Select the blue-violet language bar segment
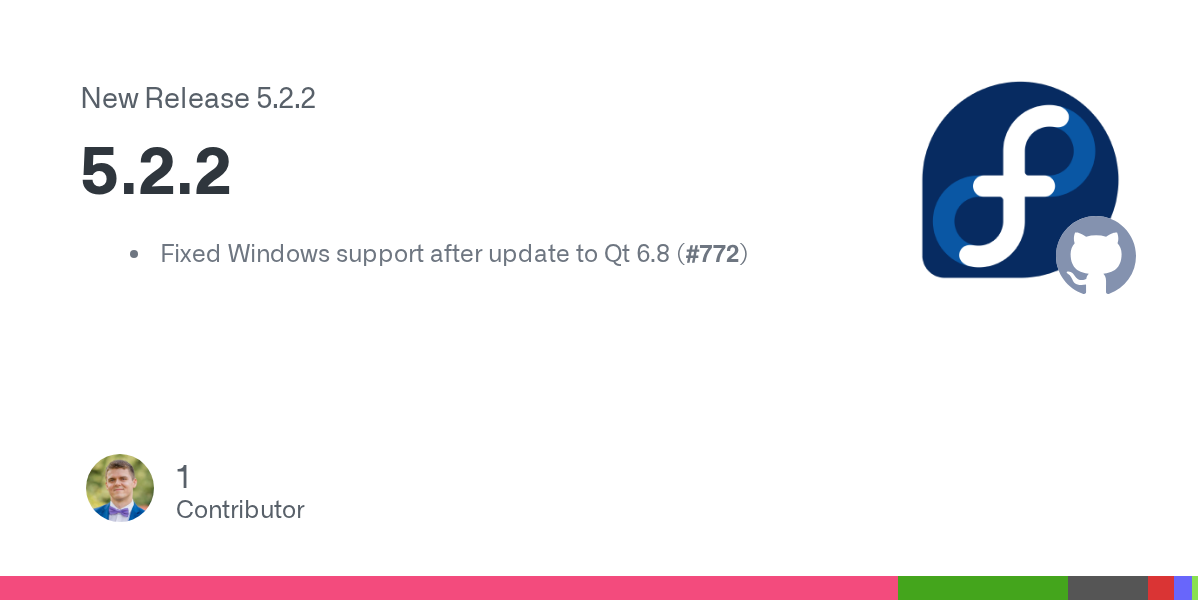 (1182, 588)
